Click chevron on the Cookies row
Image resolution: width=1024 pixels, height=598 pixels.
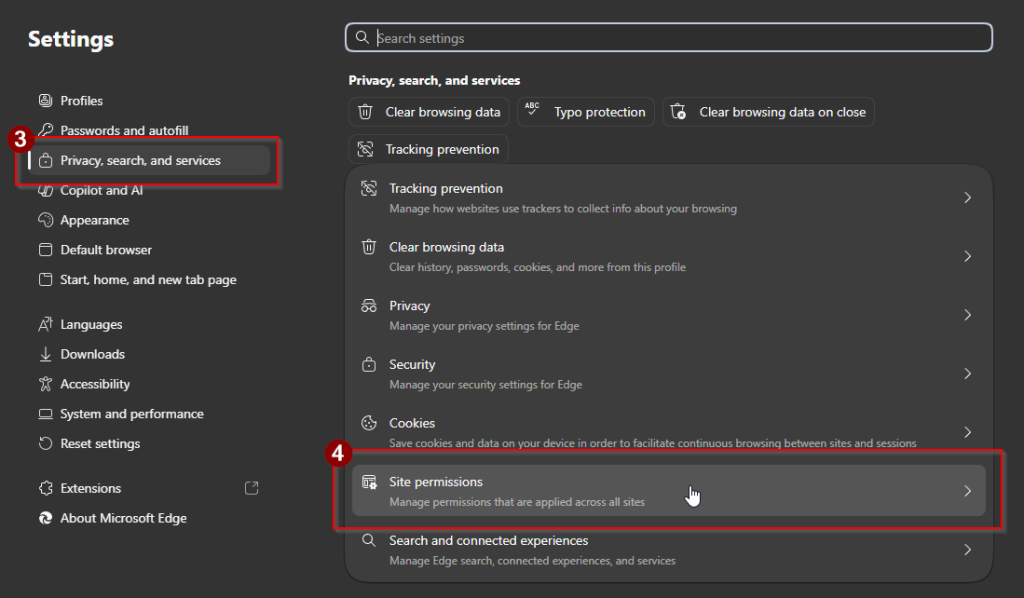[x=968, y=432]
